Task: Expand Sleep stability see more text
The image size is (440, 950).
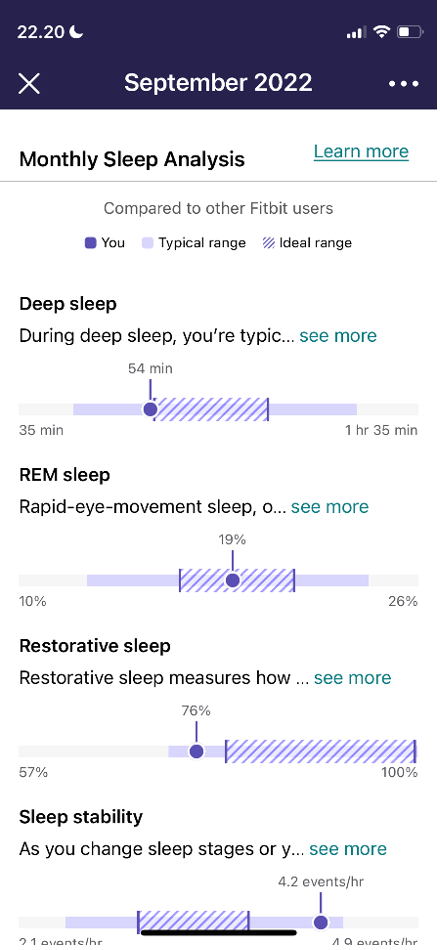Action: click(x=348, y=849)
